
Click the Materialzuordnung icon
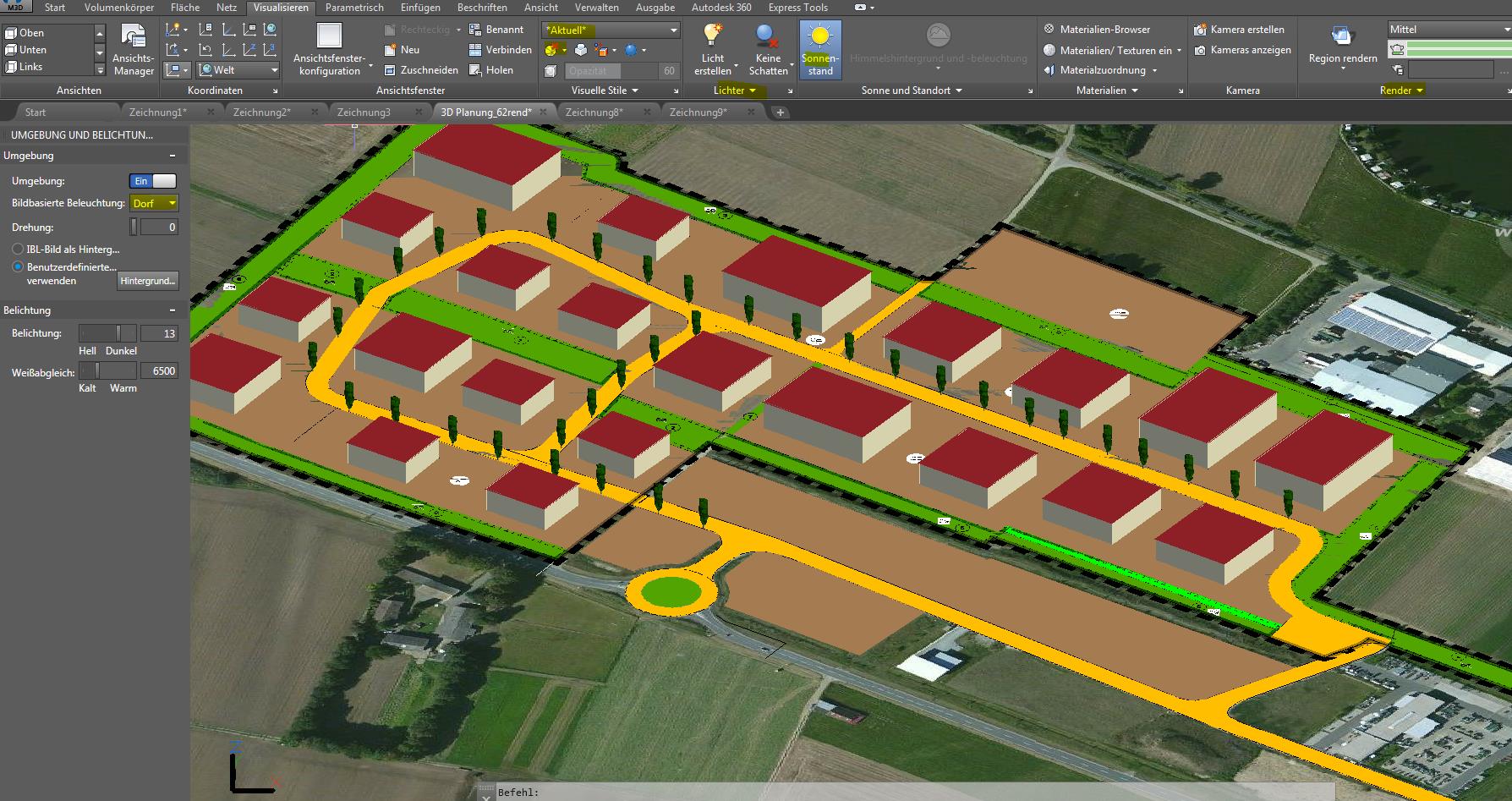pyautogui.click(x=1049, y=70)
